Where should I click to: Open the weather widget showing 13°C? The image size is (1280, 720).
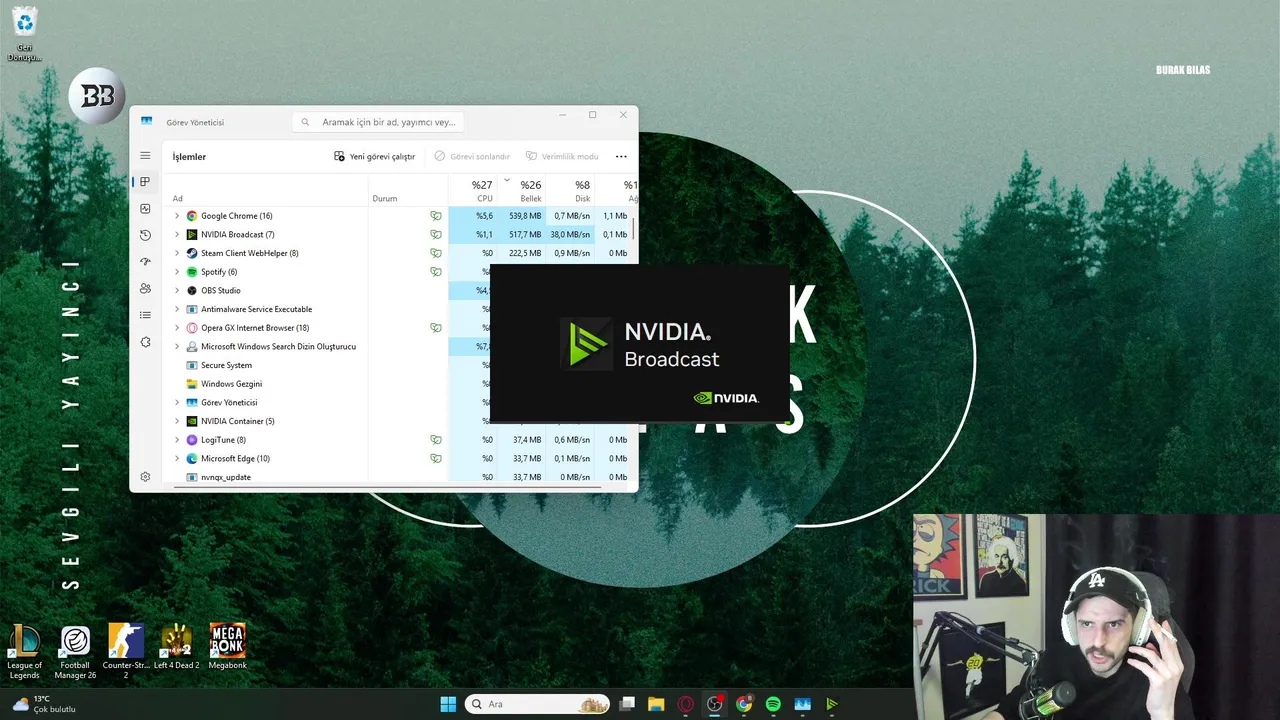click(45, 704)
